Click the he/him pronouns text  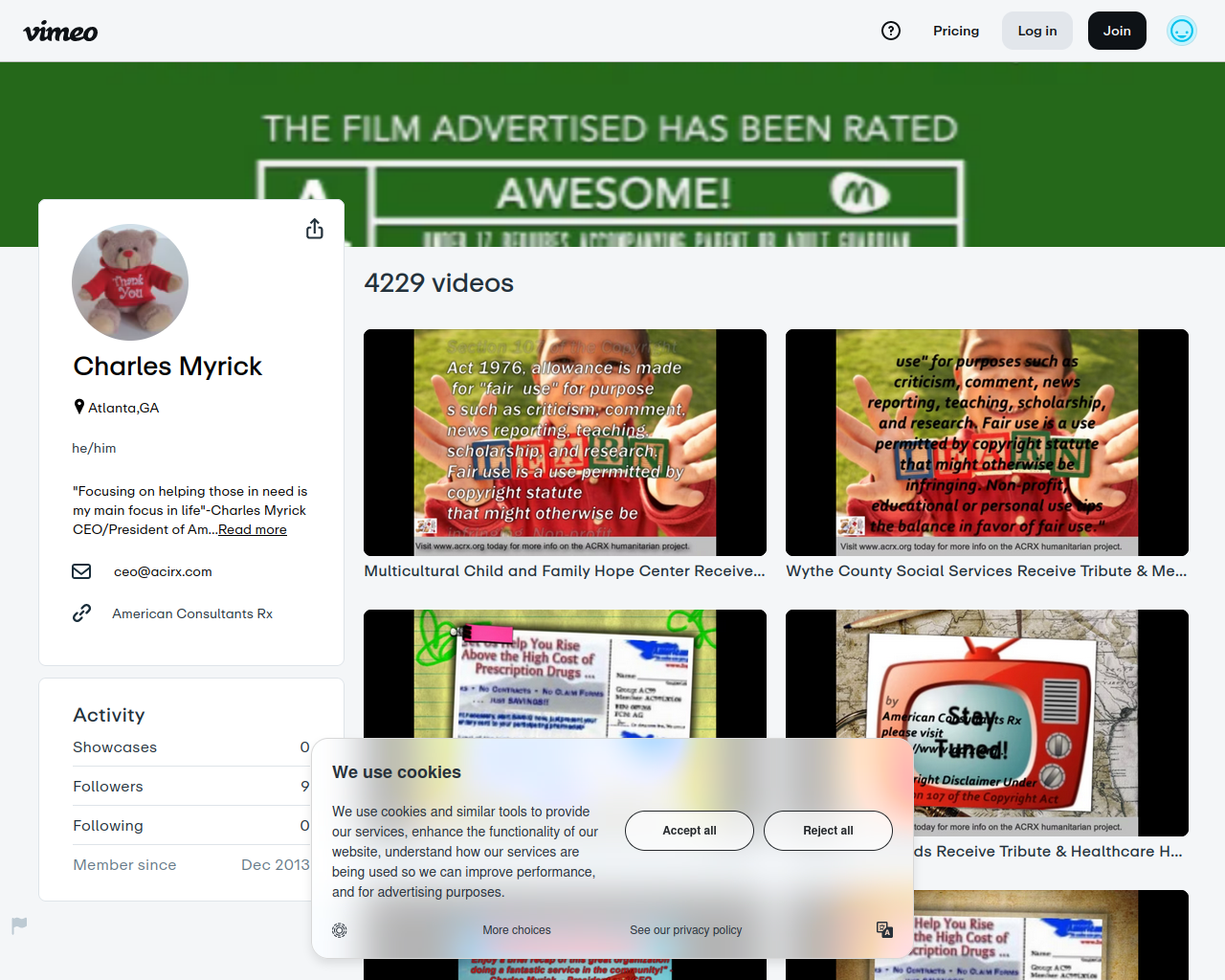[x=94, y=448]
